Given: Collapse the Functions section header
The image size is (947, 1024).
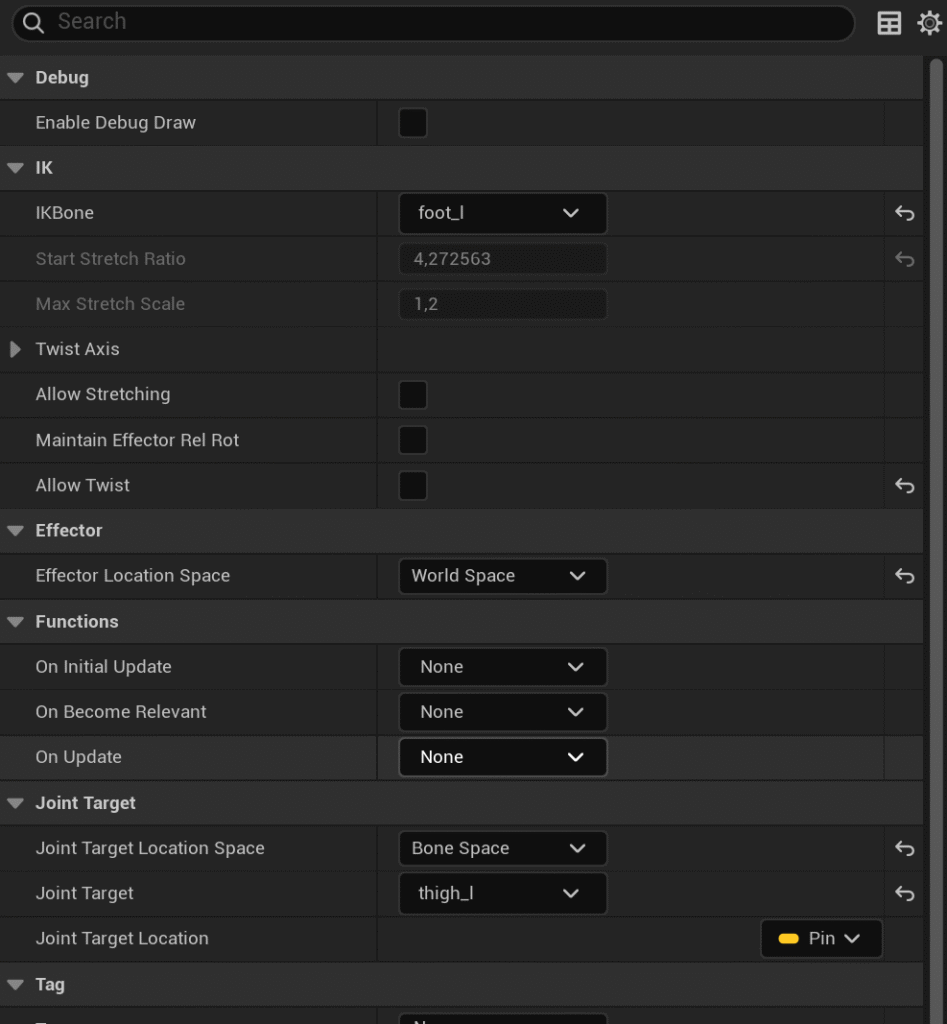Looking at the screenshot, I should click(x=15, y=621).
